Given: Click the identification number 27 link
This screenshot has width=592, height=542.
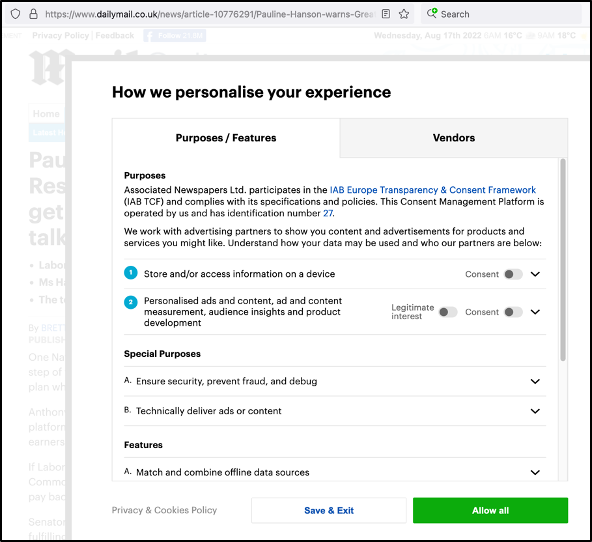Looking at the screenshot, I should coord(328,214).
